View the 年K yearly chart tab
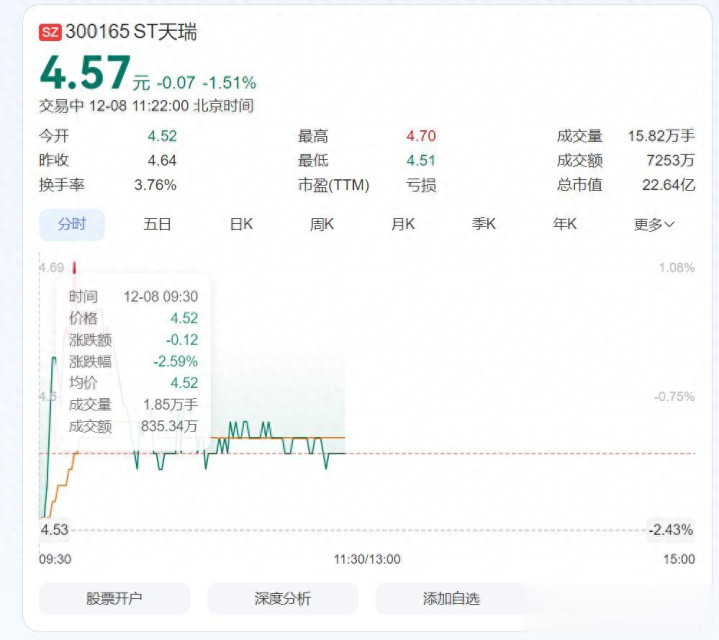 click(565, 224)
